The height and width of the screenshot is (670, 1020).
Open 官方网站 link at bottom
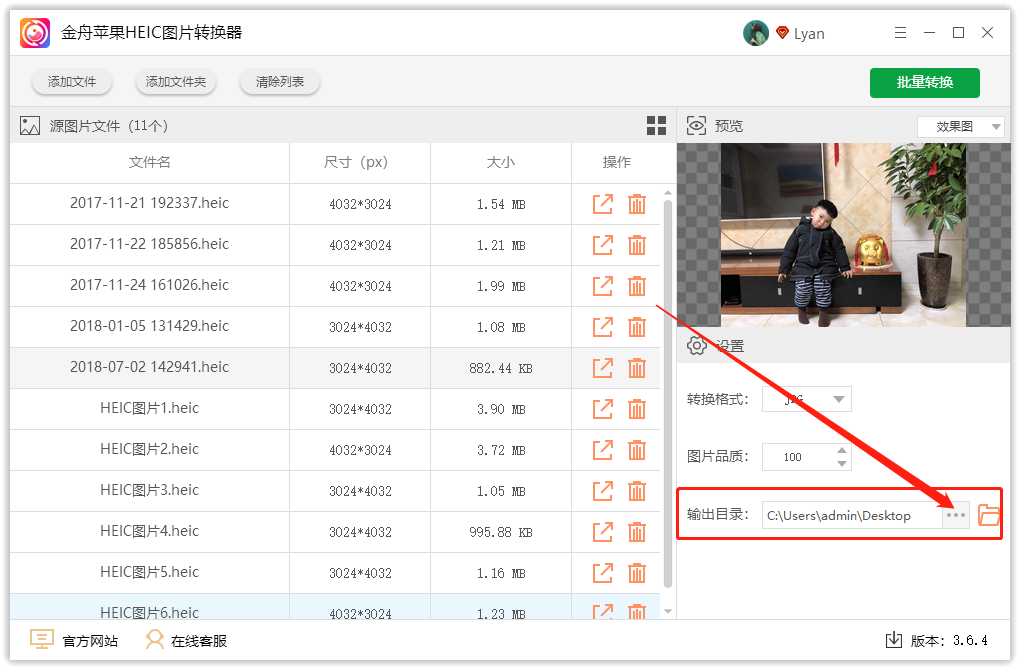(74, 641)
